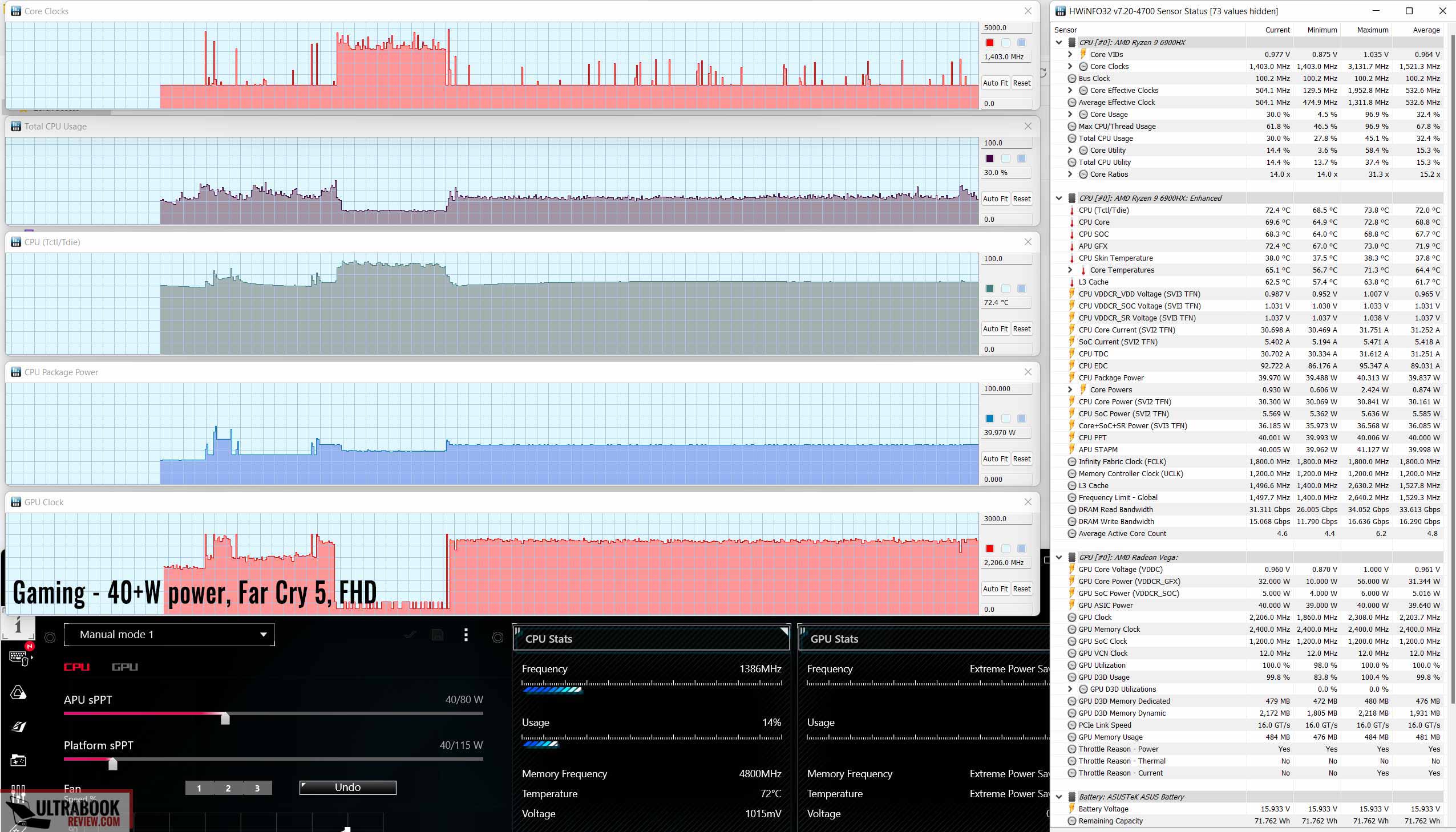Select dark purple color swatch in Total CPU Usage
The image size is (1456, 832).
[x=989, y=159]
